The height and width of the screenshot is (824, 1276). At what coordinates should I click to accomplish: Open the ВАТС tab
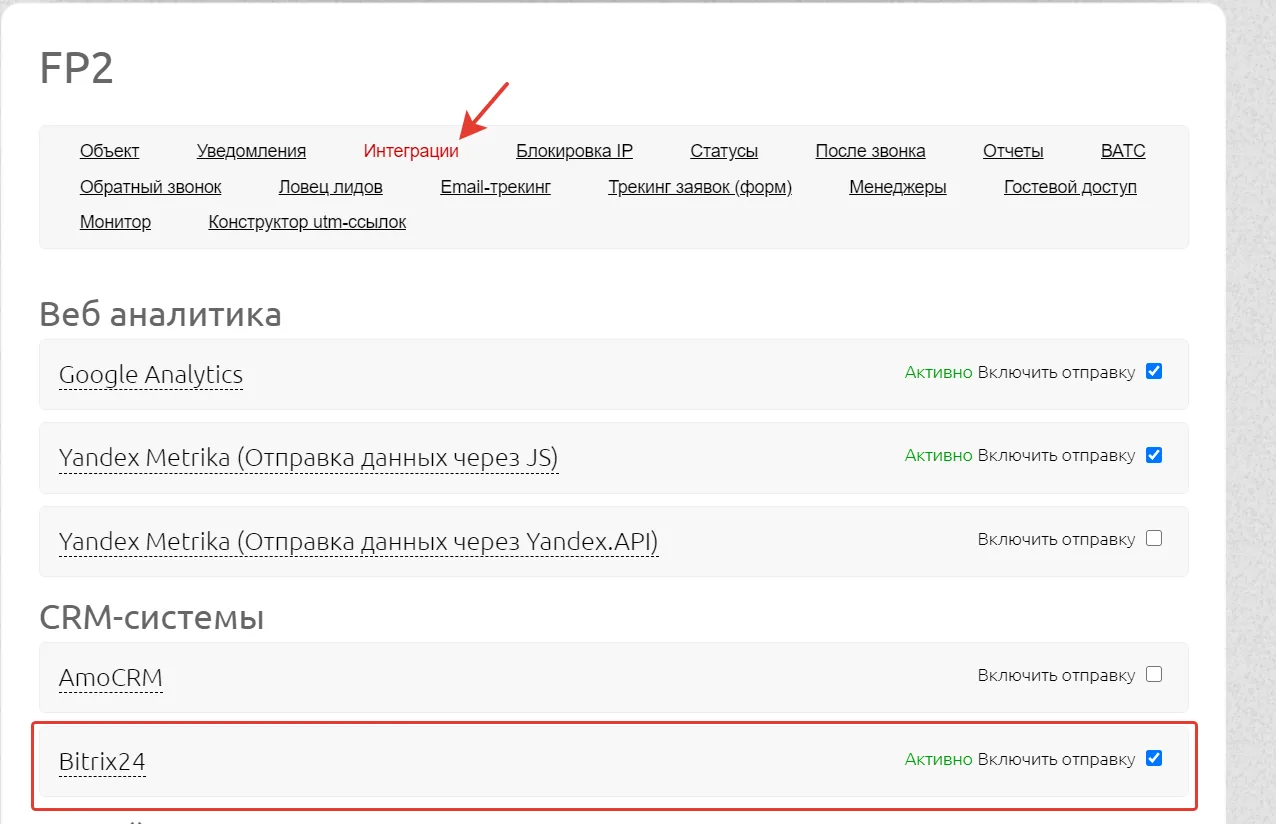[1123, 151]
